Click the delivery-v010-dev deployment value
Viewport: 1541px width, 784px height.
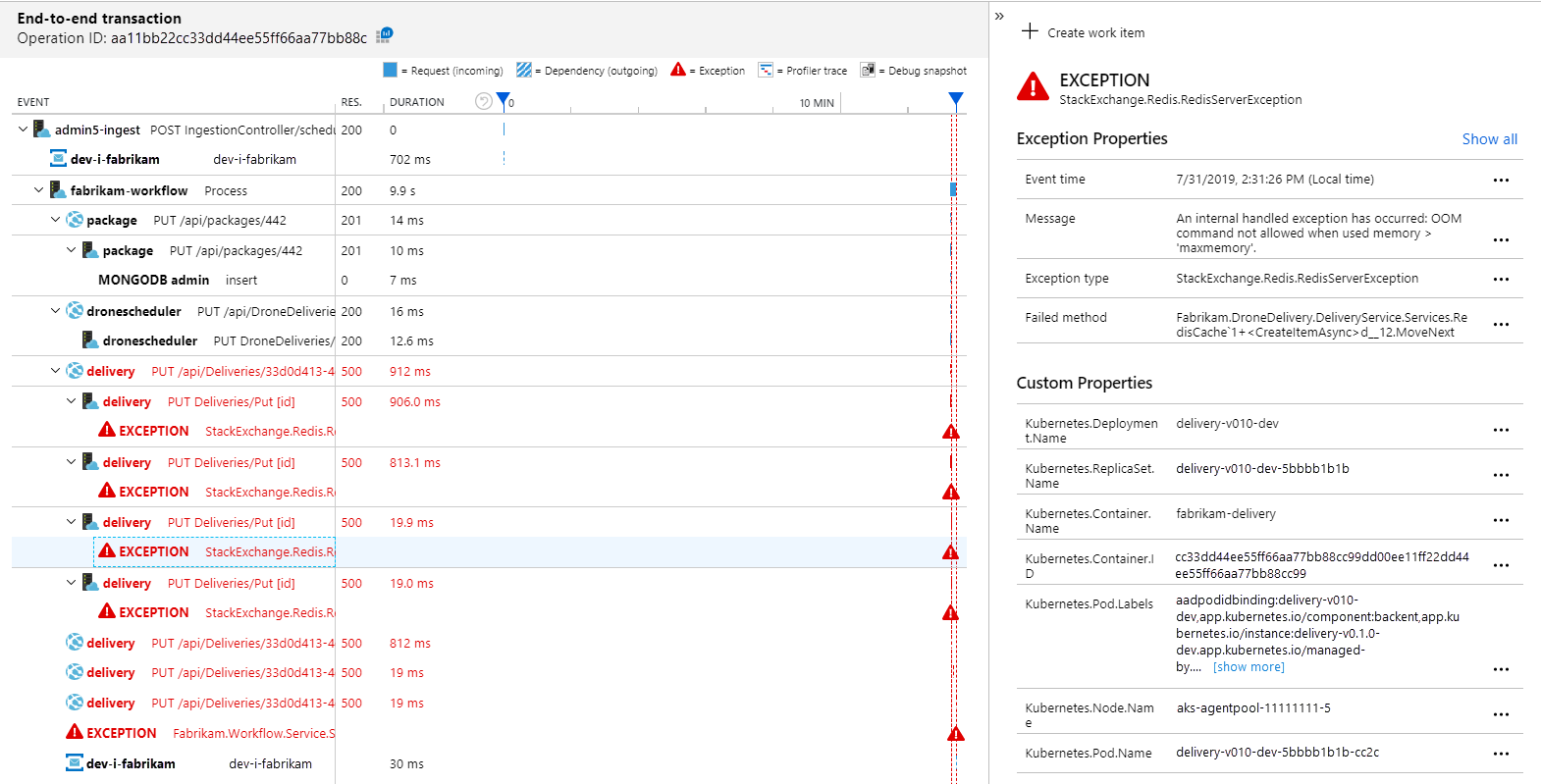[x=1227, y=424]
